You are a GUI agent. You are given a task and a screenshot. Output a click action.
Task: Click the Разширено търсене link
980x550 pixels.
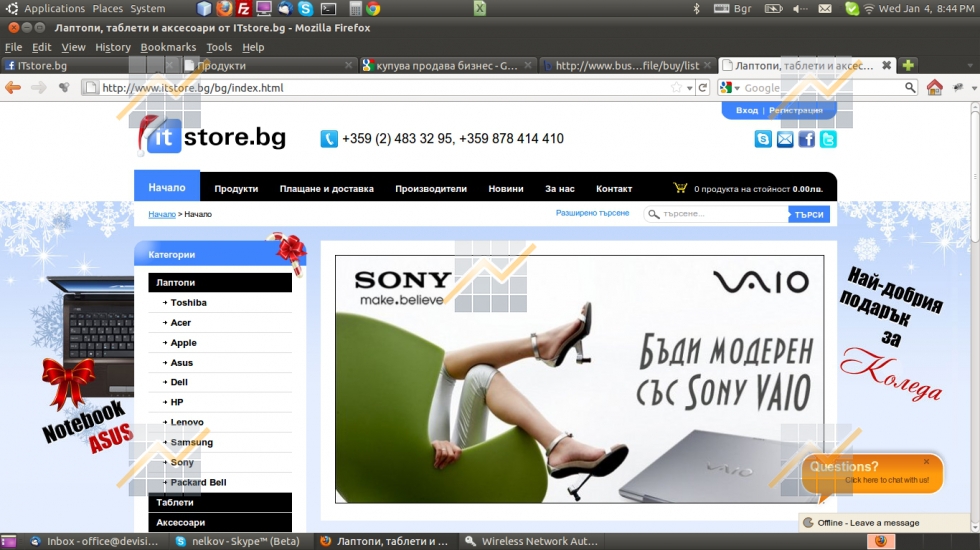(592, 213)
